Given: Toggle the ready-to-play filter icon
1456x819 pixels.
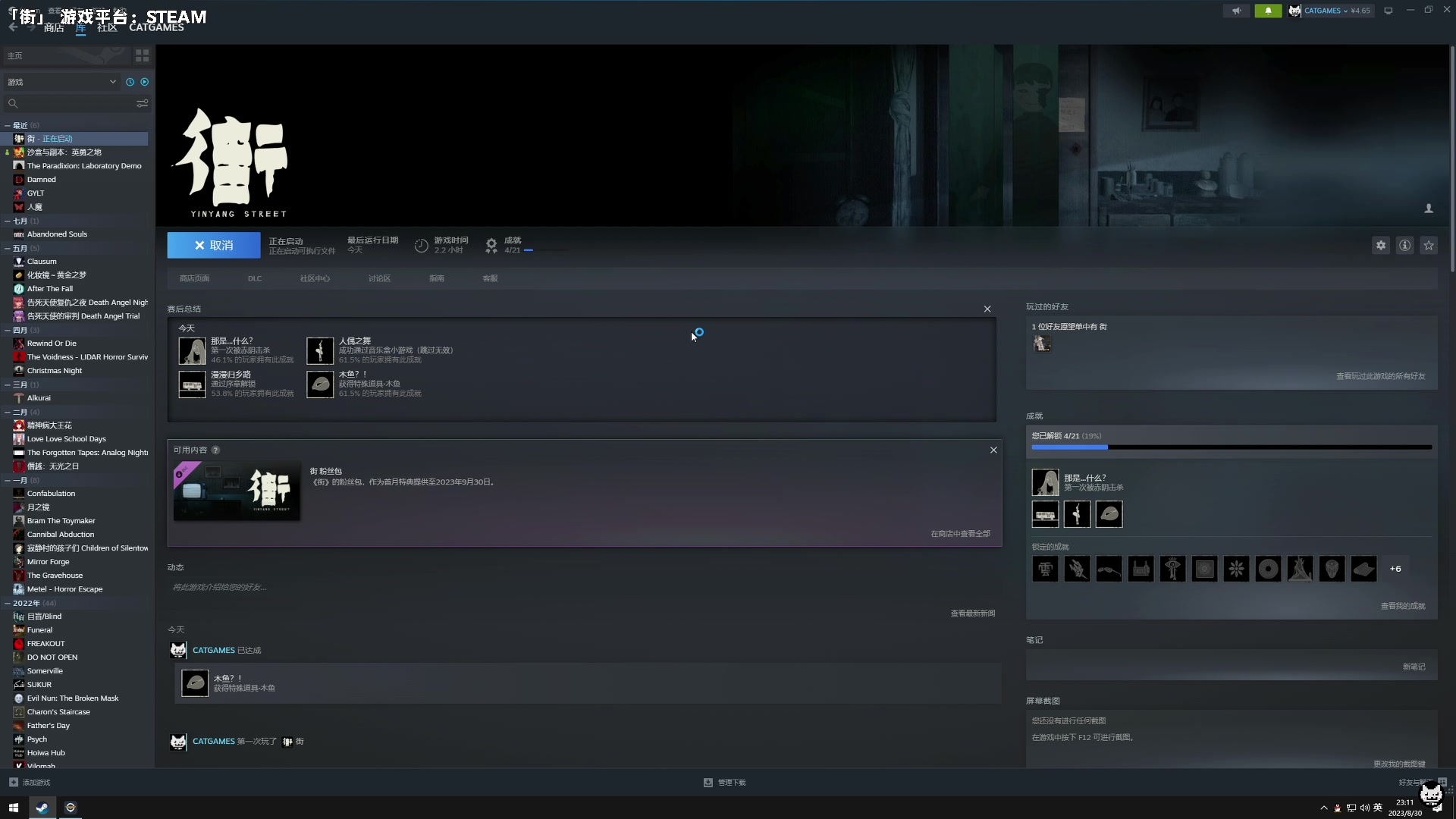Looking at the screenshot, I should 144,82.
